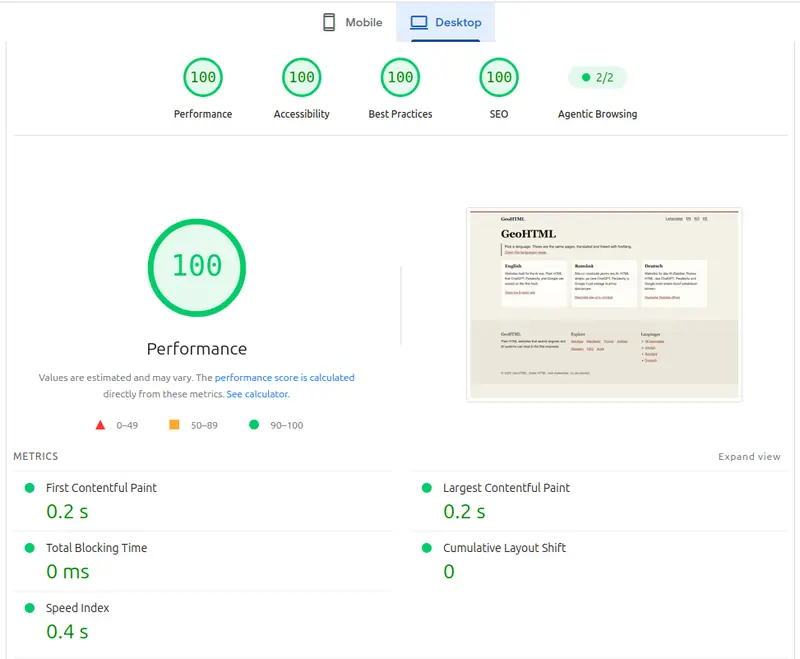Click the 2/2 Agentic Browsing badge
This screenshot has height=659, width=800.
pyautogui.click(x=597, y=78)
